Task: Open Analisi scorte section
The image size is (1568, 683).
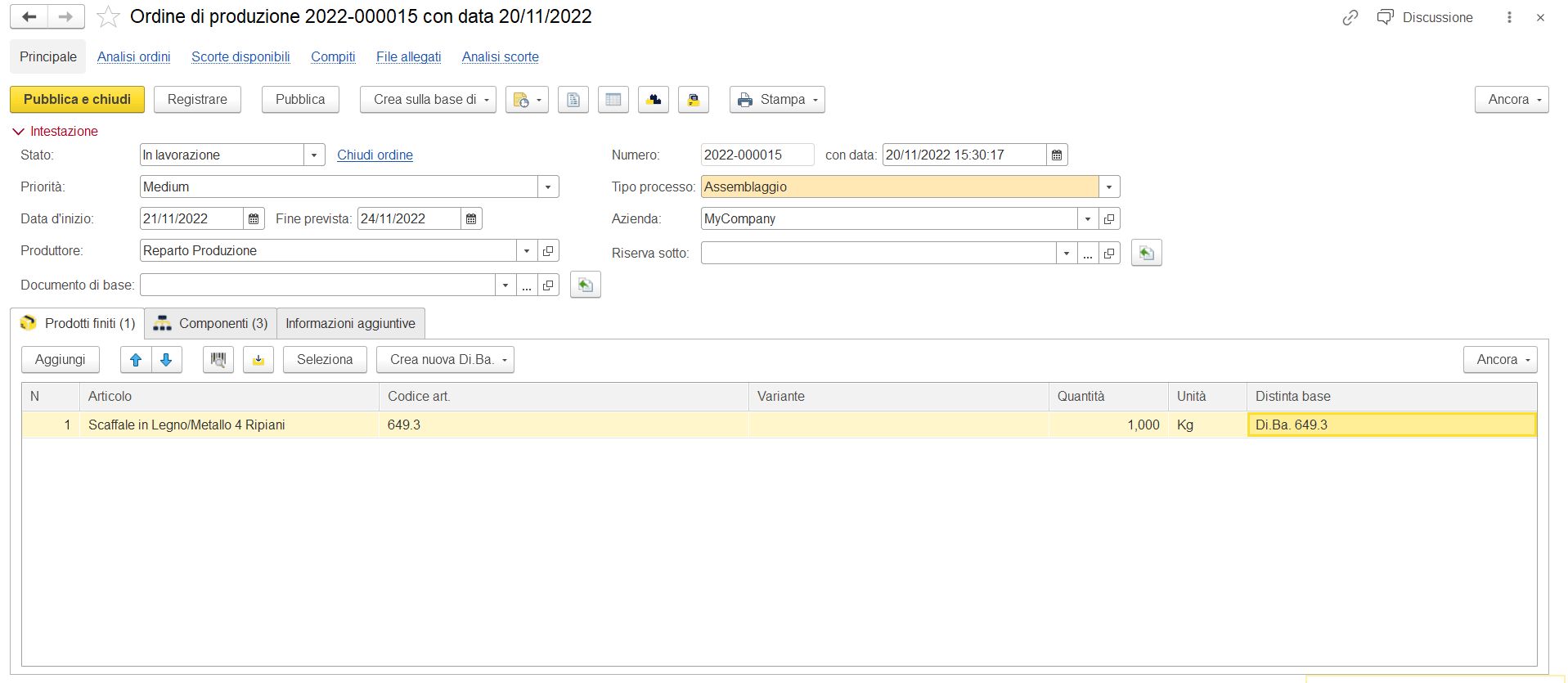Action: (500, 56)
